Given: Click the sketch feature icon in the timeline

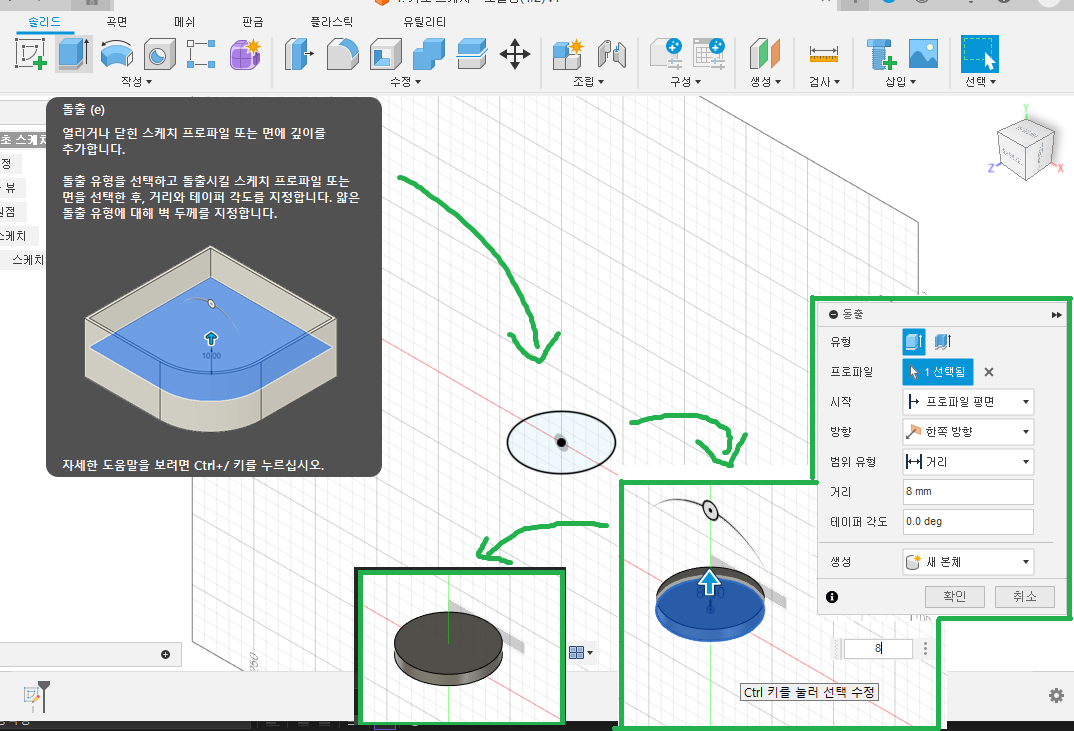Looking at the screenshot, I should click(32, 696).
